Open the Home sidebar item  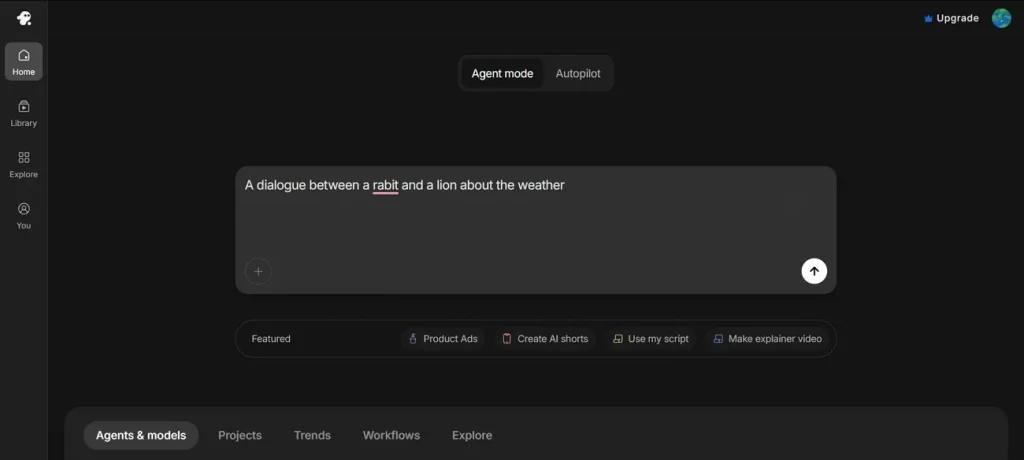point(24,62)
